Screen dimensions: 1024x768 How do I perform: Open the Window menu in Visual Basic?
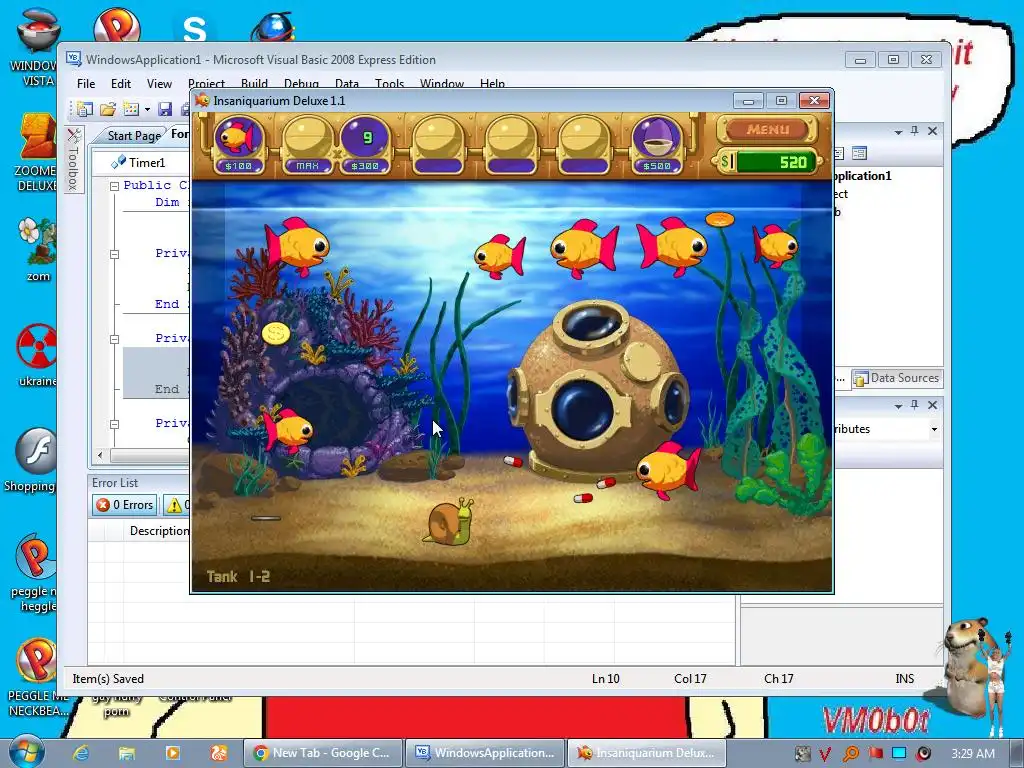tap(441, 84)
